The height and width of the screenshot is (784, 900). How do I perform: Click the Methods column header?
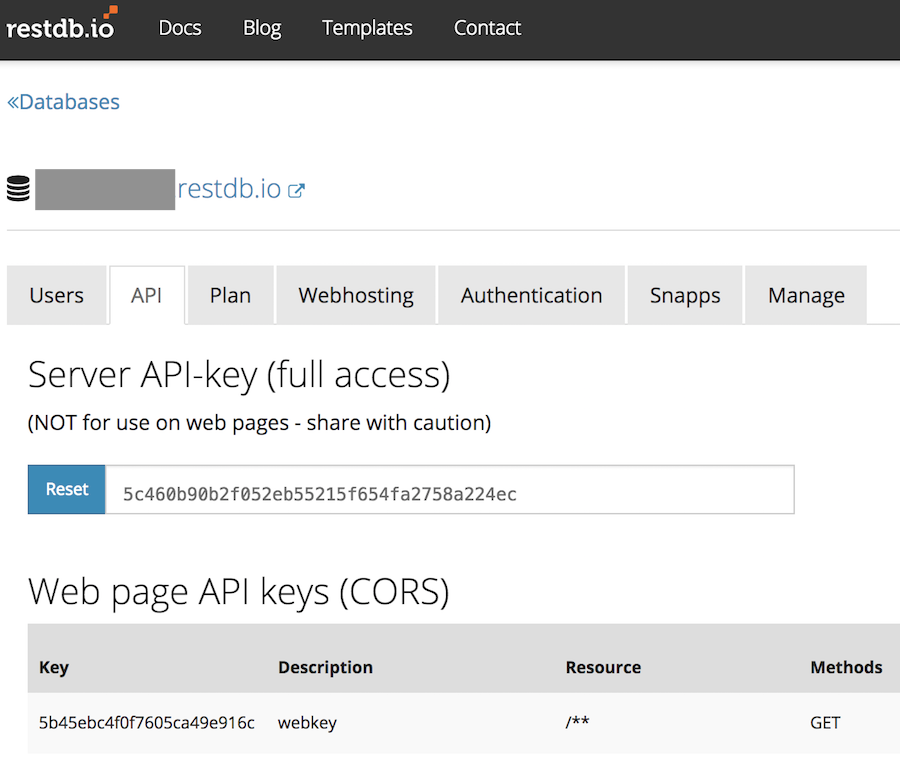[846, 667]
